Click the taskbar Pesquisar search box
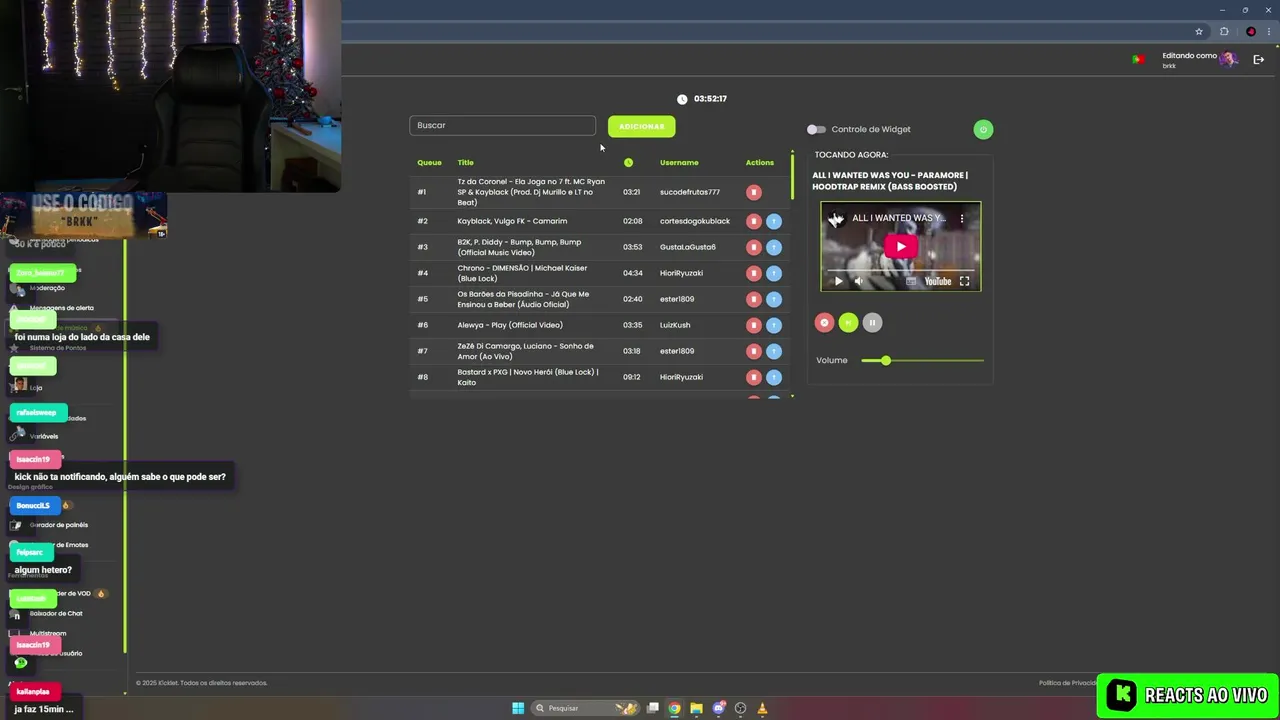Viewport: 1280px width, 720px height. tap(586, 708)
